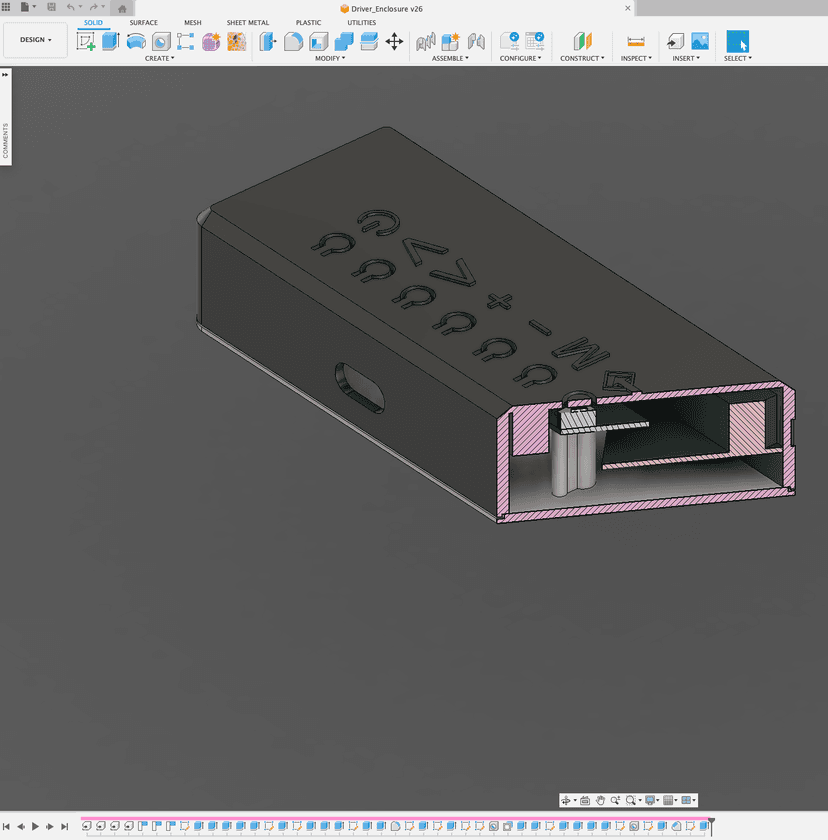
Task: Open the Design workspace dropdown
Action: [x=36, y=40]
